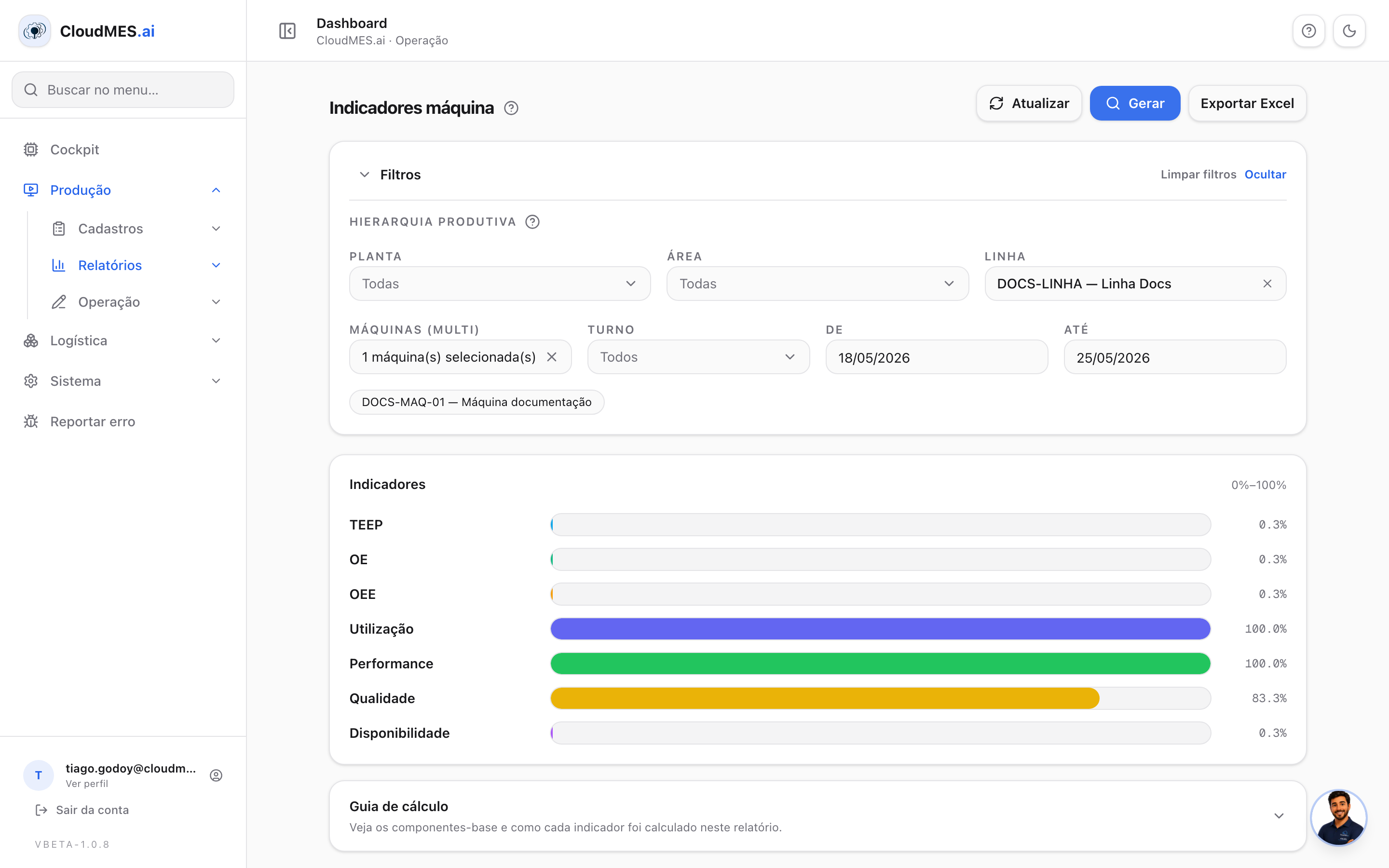Viewport: 1389px width, 868px height.
Task: Collapse the Filtros section chevron
Action: (365, 175)
